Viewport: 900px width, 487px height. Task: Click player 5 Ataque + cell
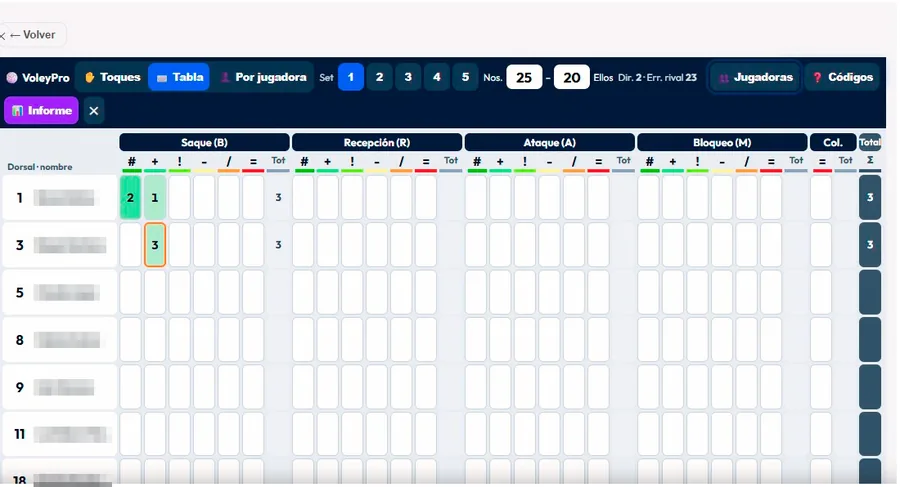pyautogui.click(x=501, y=292)
